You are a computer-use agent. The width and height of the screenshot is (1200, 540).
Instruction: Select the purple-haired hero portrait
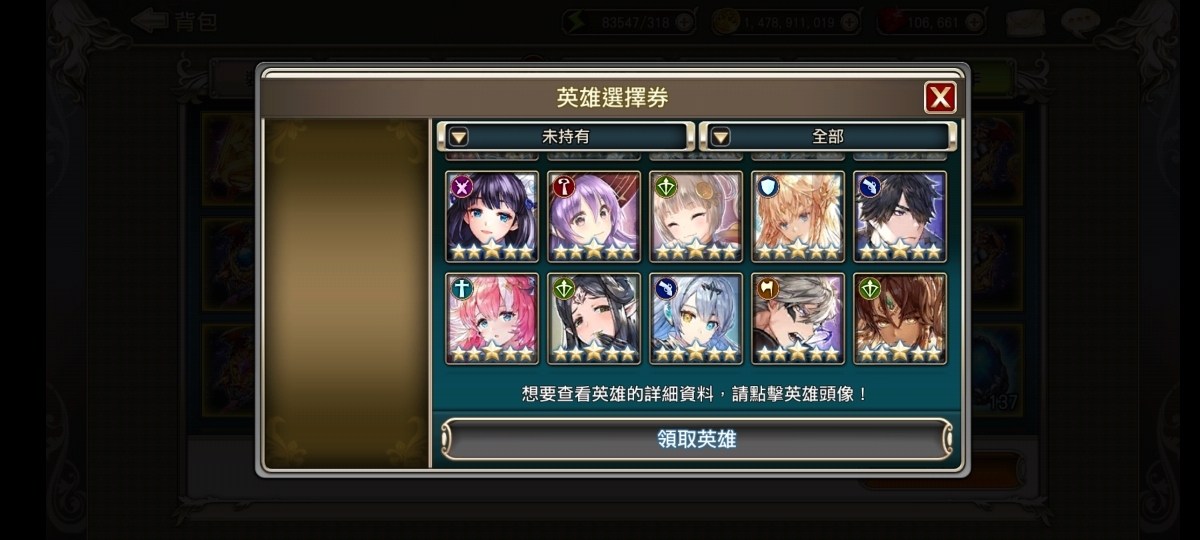coord(593,216)
